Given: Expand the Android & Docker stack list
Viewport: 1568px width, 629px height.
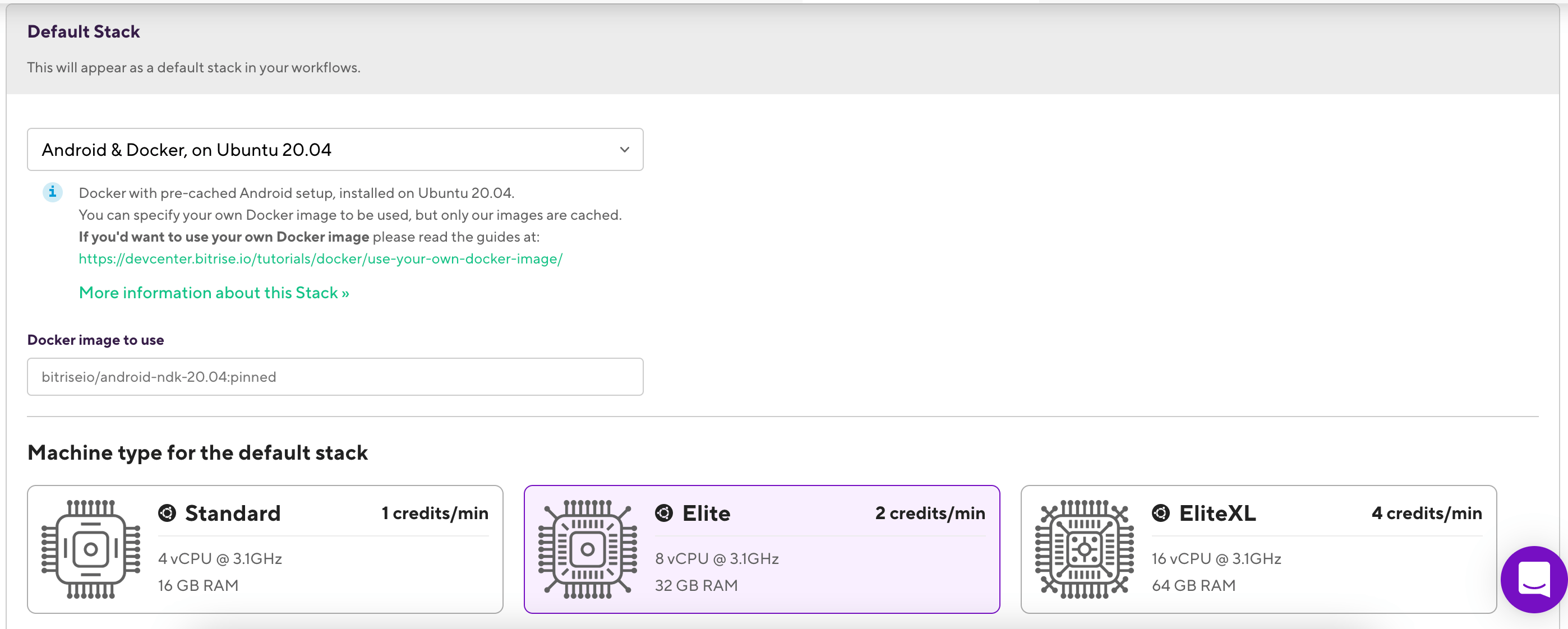Looking at the screenshot, I should pyautogui.click(x=335, y=149).
